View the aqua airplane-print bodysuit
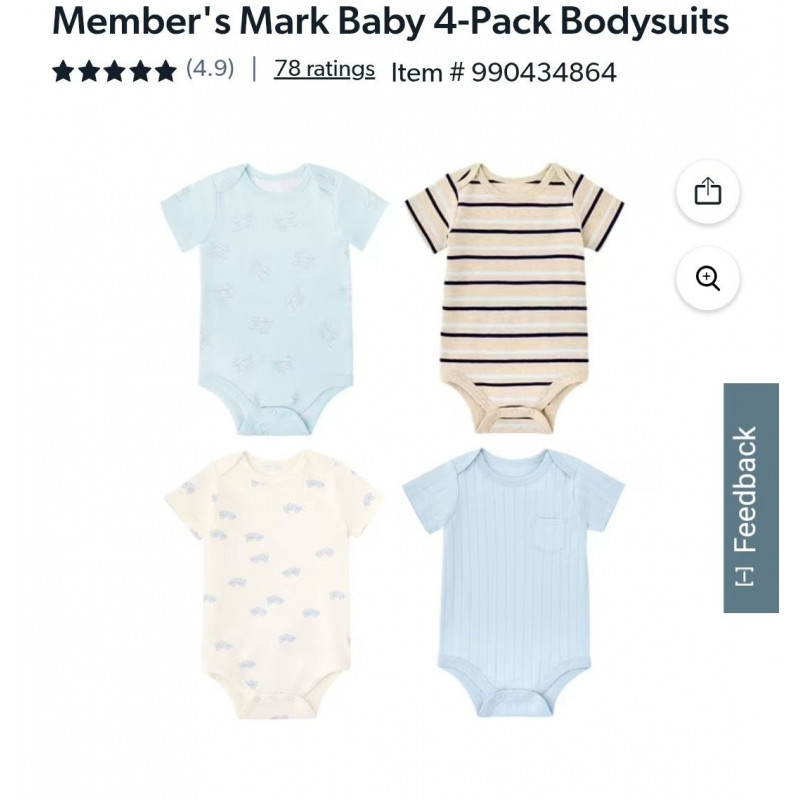Image resolution: width=800 pixels, height=800 pixels. [274, 299]
